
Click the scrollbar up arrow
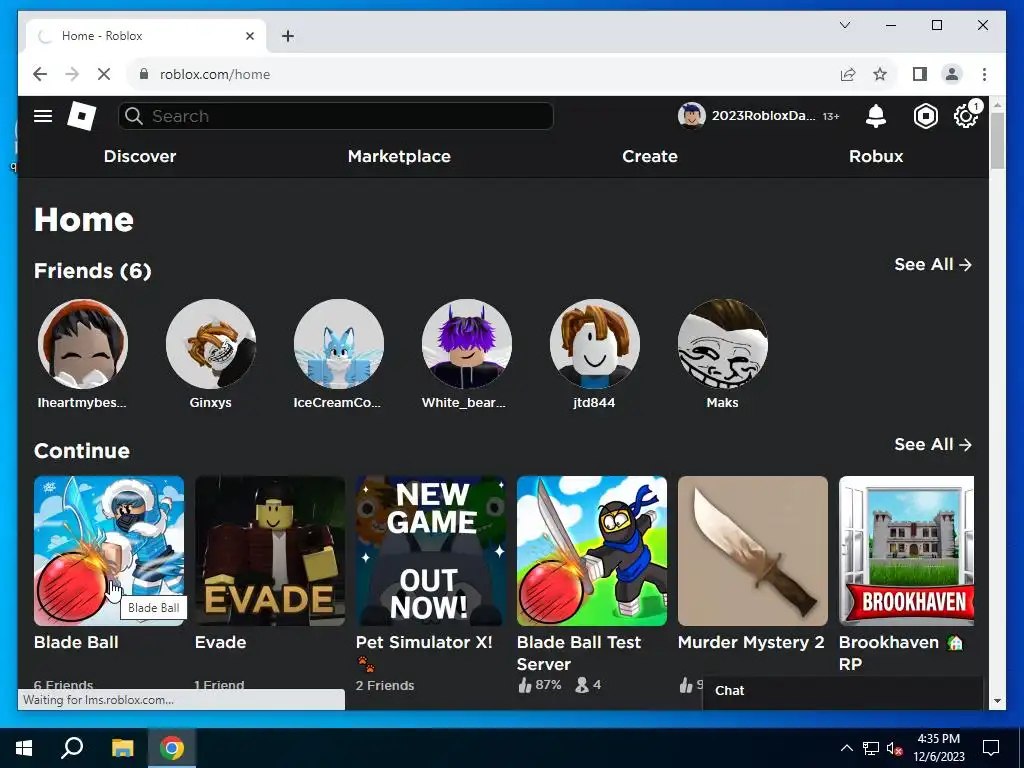(x=997, y=104)
